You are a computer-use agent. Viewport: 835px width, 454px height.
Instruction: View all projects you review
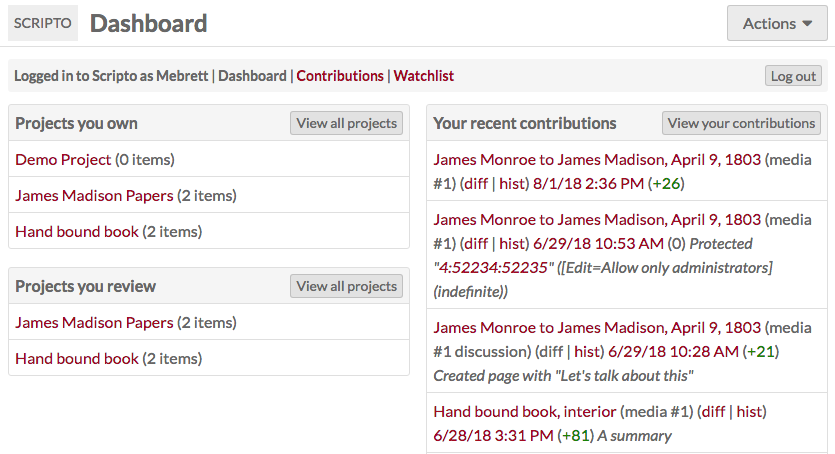346,286
